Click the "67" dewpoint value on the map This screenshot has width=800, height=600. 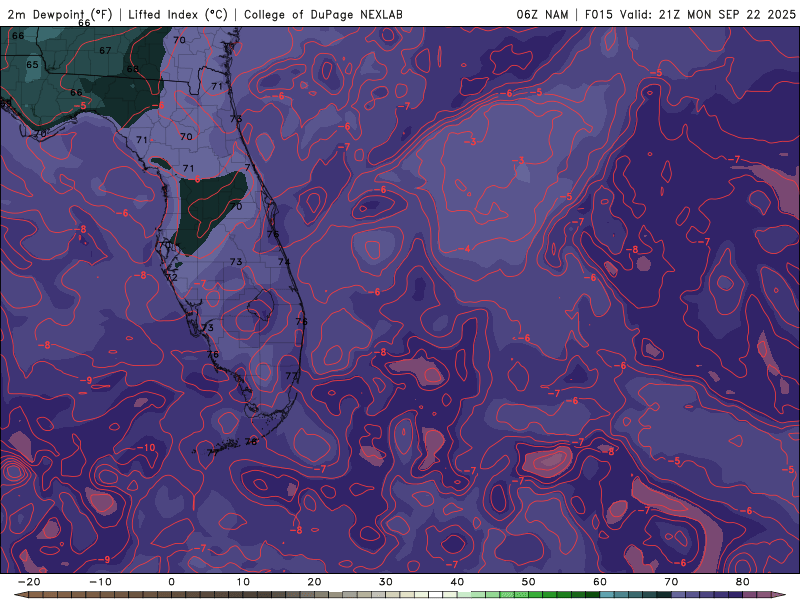pos(105,51)
